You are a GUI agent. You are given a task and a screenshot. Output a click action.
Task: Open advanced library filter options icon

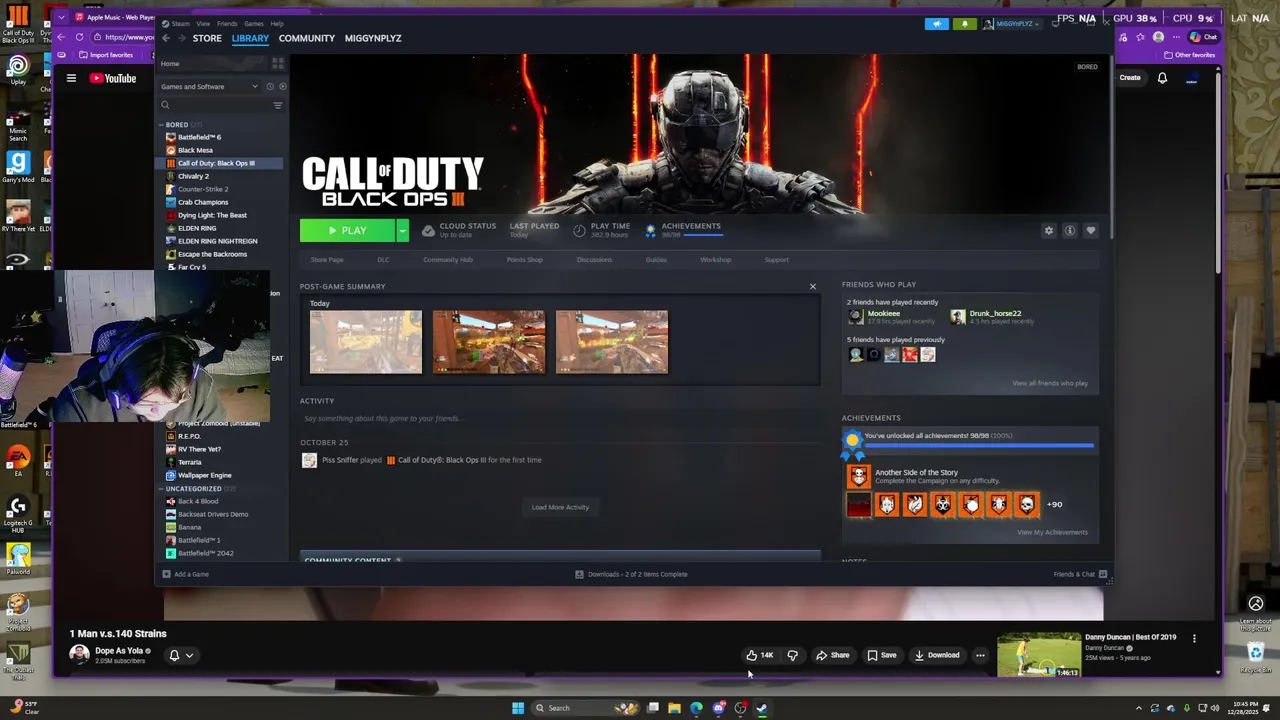click(278, 105)
